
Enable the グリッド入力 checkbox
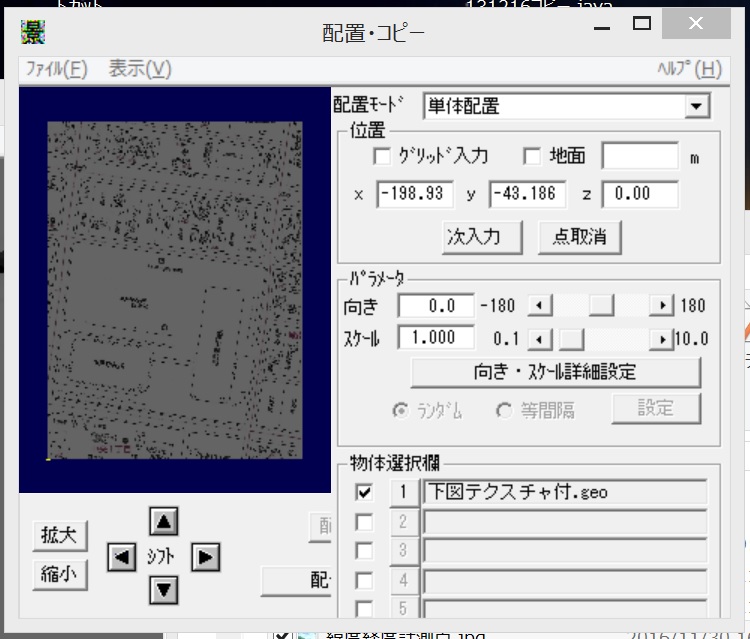[382, 156]
